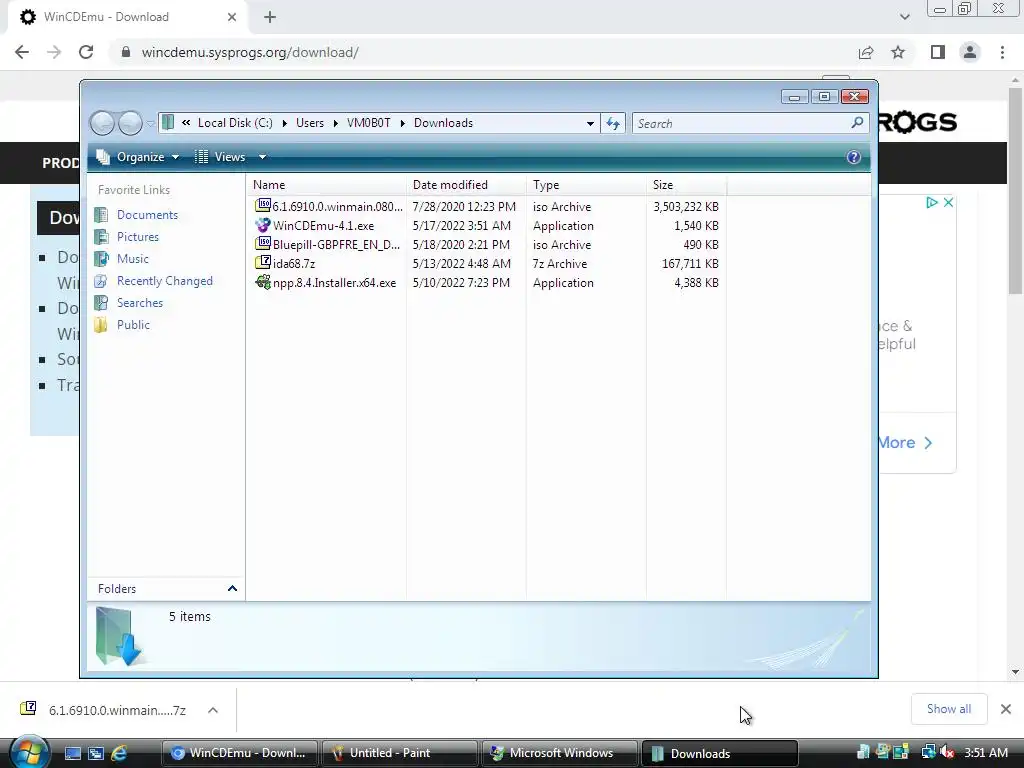Click the ad choices triangle icon
Screen dimensions: 1024x768
tap(932, 202)
